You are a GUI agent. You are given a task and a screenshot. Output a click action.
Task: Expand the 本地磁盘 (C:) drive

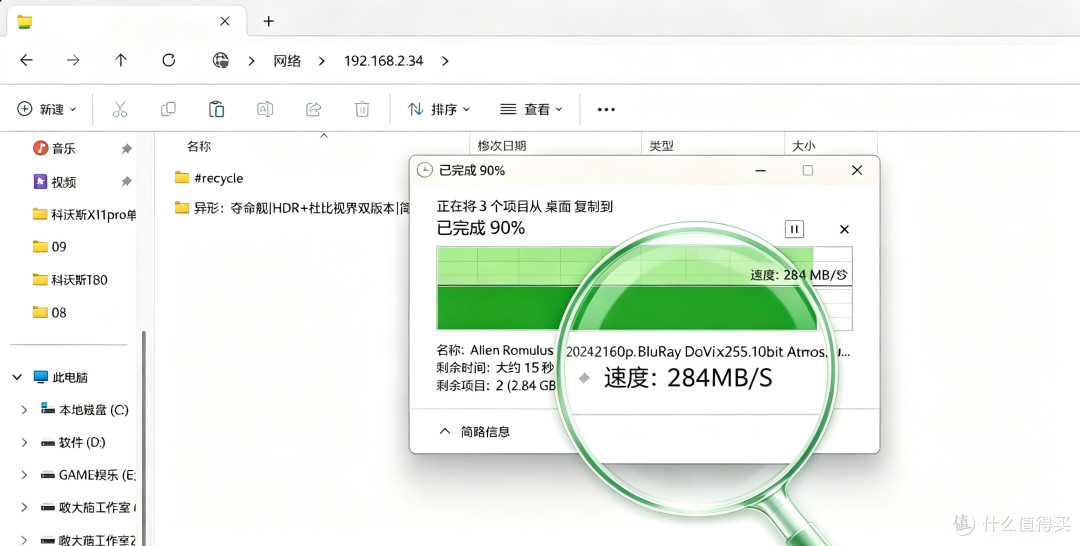click(24, 410)
